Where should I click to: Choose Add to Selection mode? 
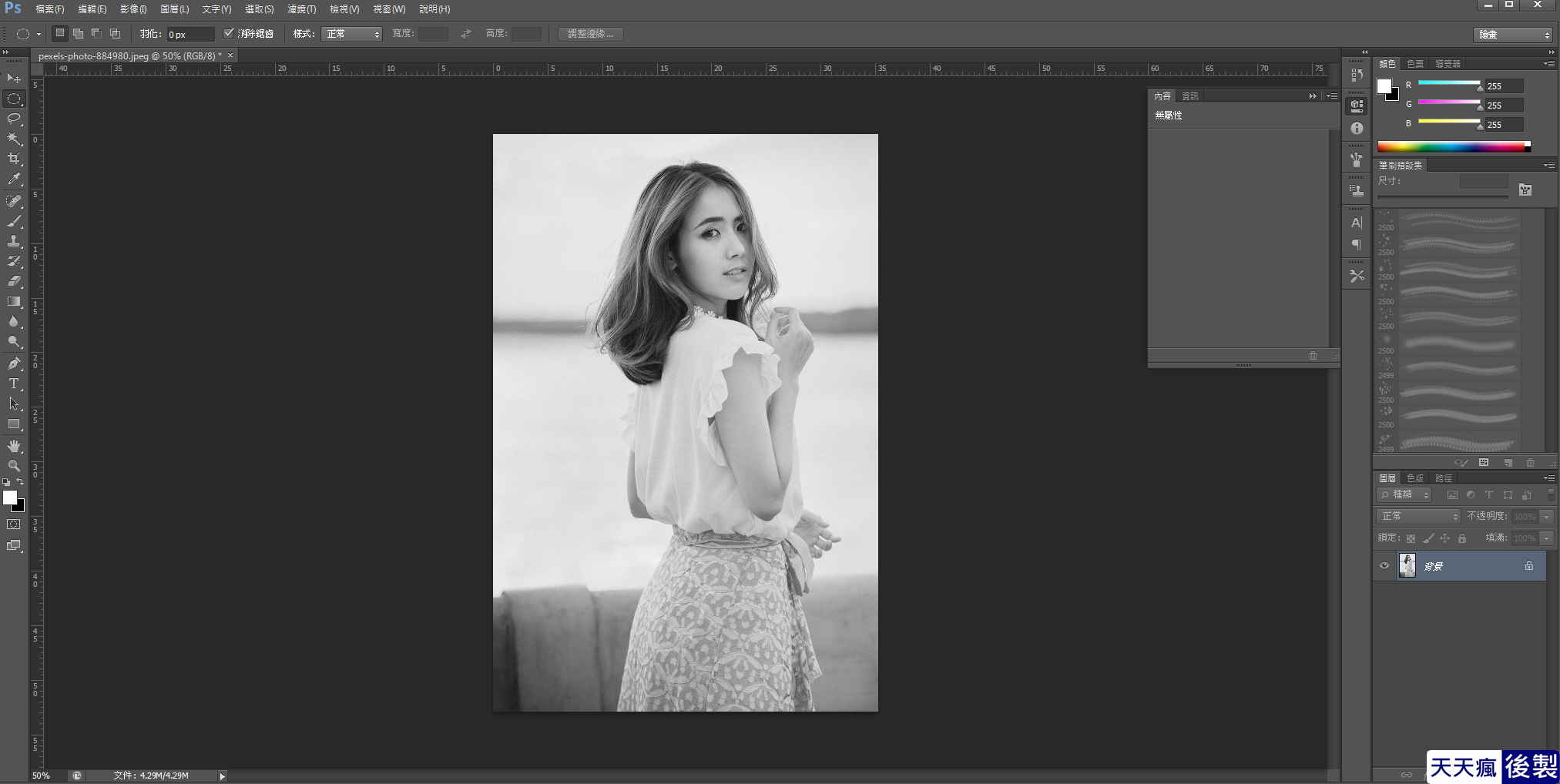point(78,33)
